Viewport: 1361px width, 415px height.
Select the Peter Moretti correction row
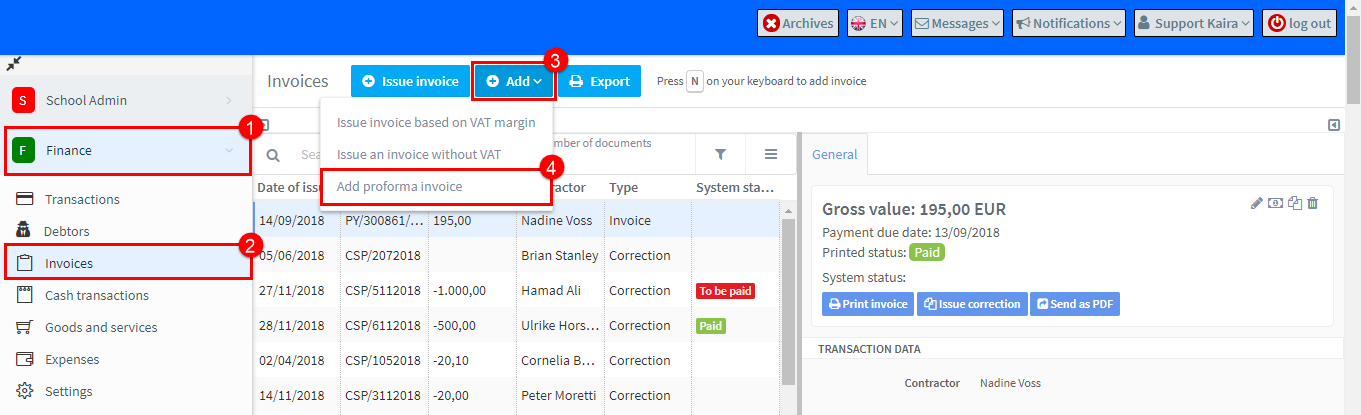click(517, 395)
